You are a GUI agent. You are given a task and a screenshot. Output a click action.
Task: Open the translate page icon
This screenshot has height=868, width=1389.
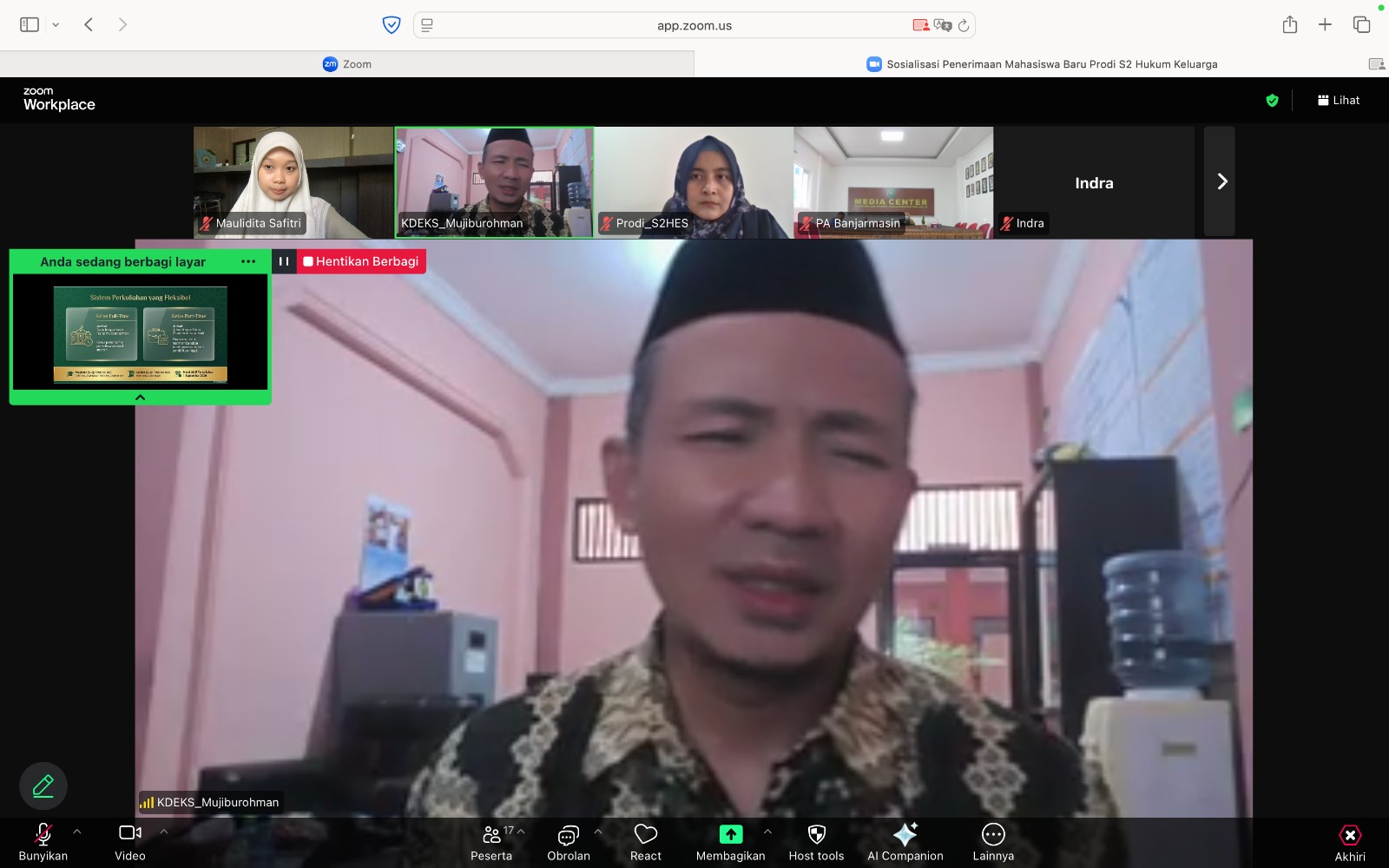943,25
